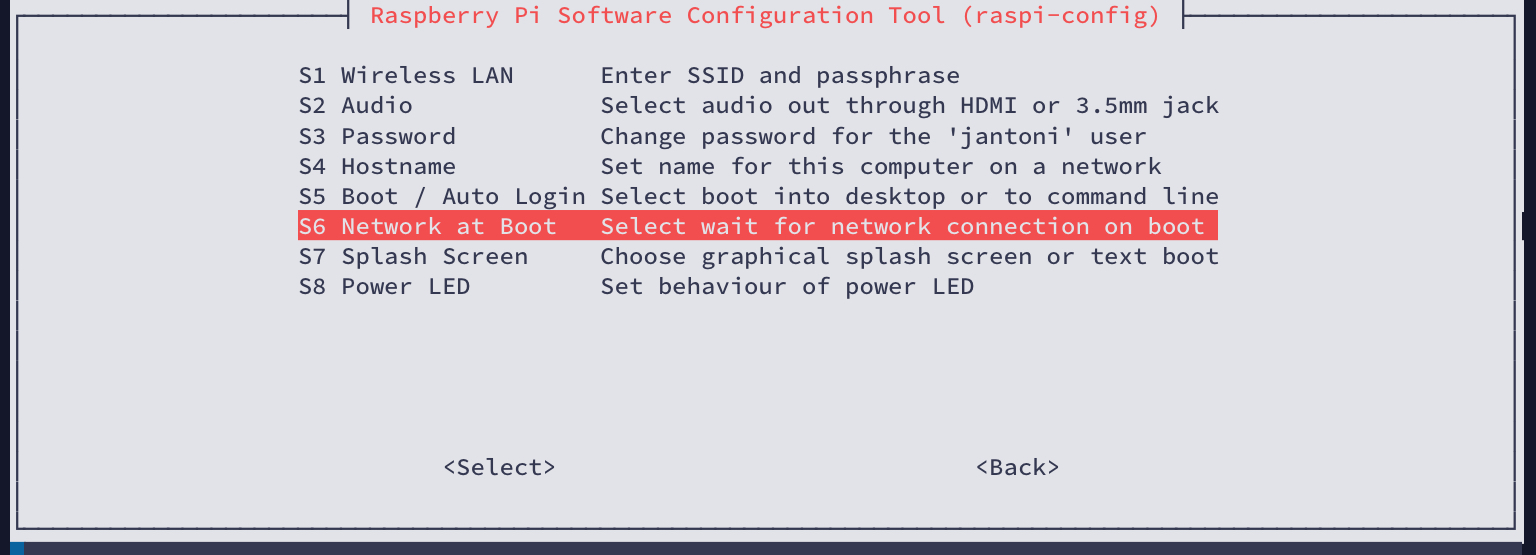Click the highlighted S6 Network at Boot label
This screenshot has height=555, width=1536.
tap(427, 226)
